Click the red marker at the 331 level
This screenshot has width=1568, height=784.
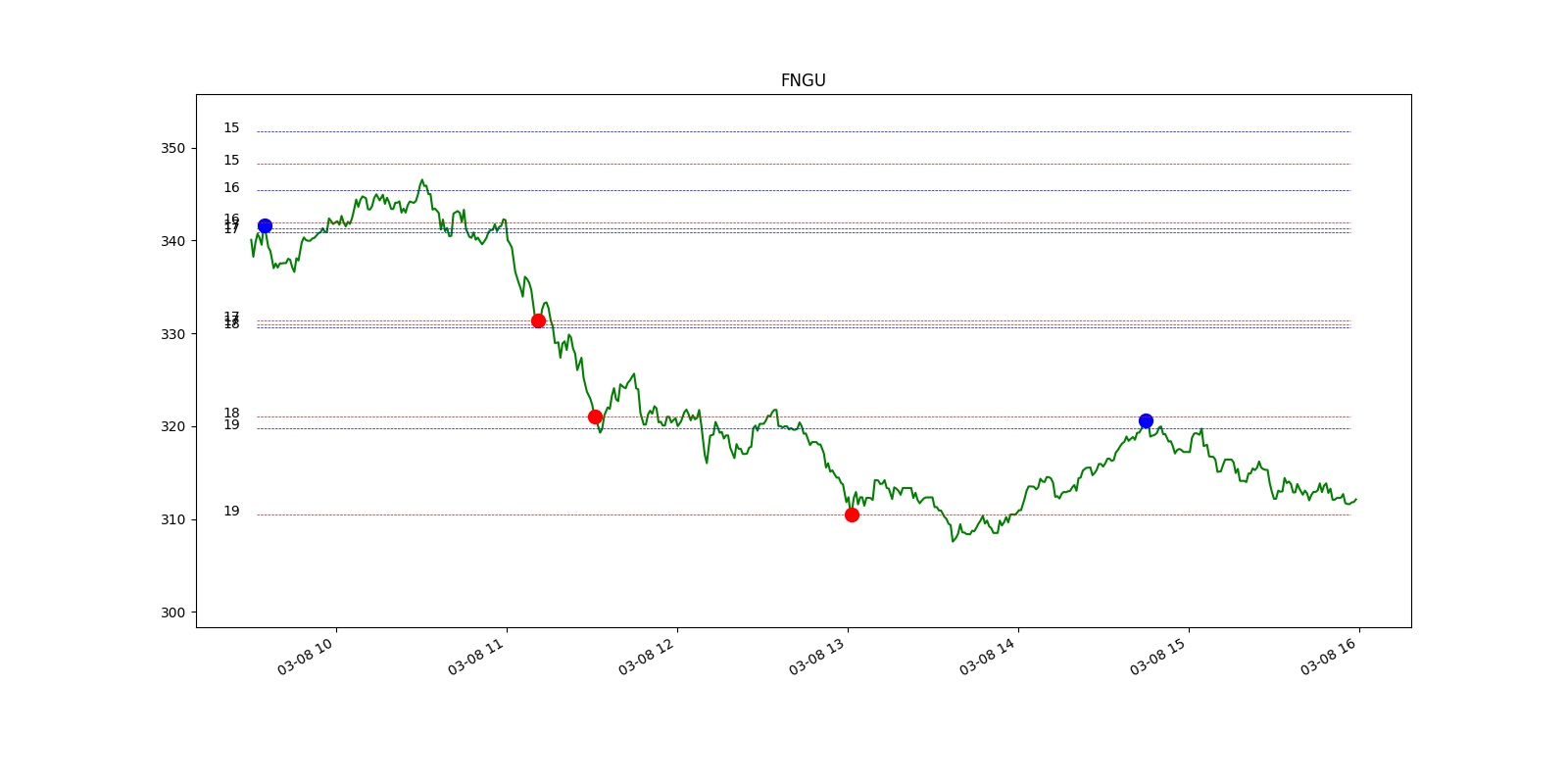(538, 320)
